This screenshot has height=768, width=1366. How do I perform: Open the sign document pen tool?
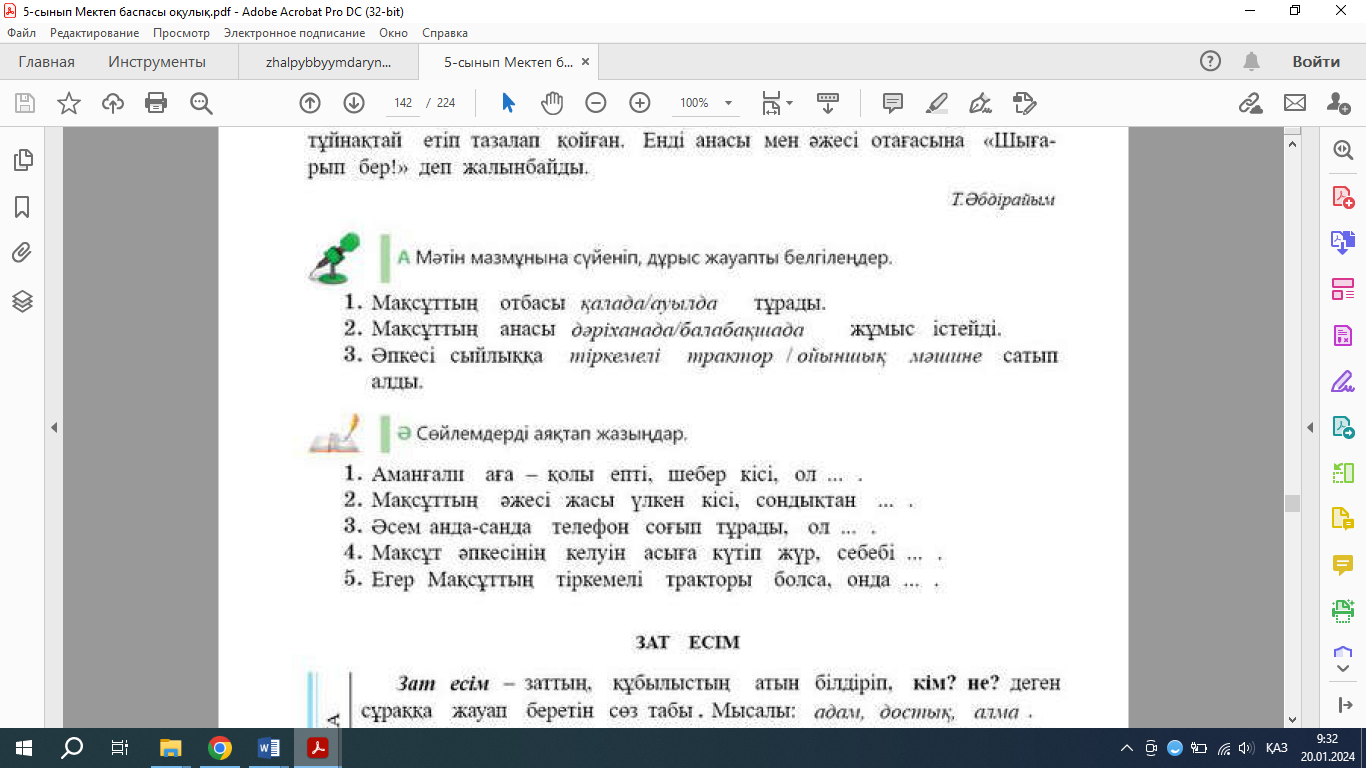[981, 103]
